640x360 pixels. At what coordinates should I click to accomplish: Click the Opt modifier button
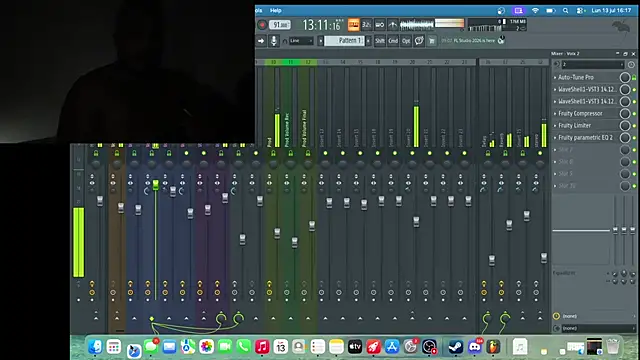click(406, 40)
